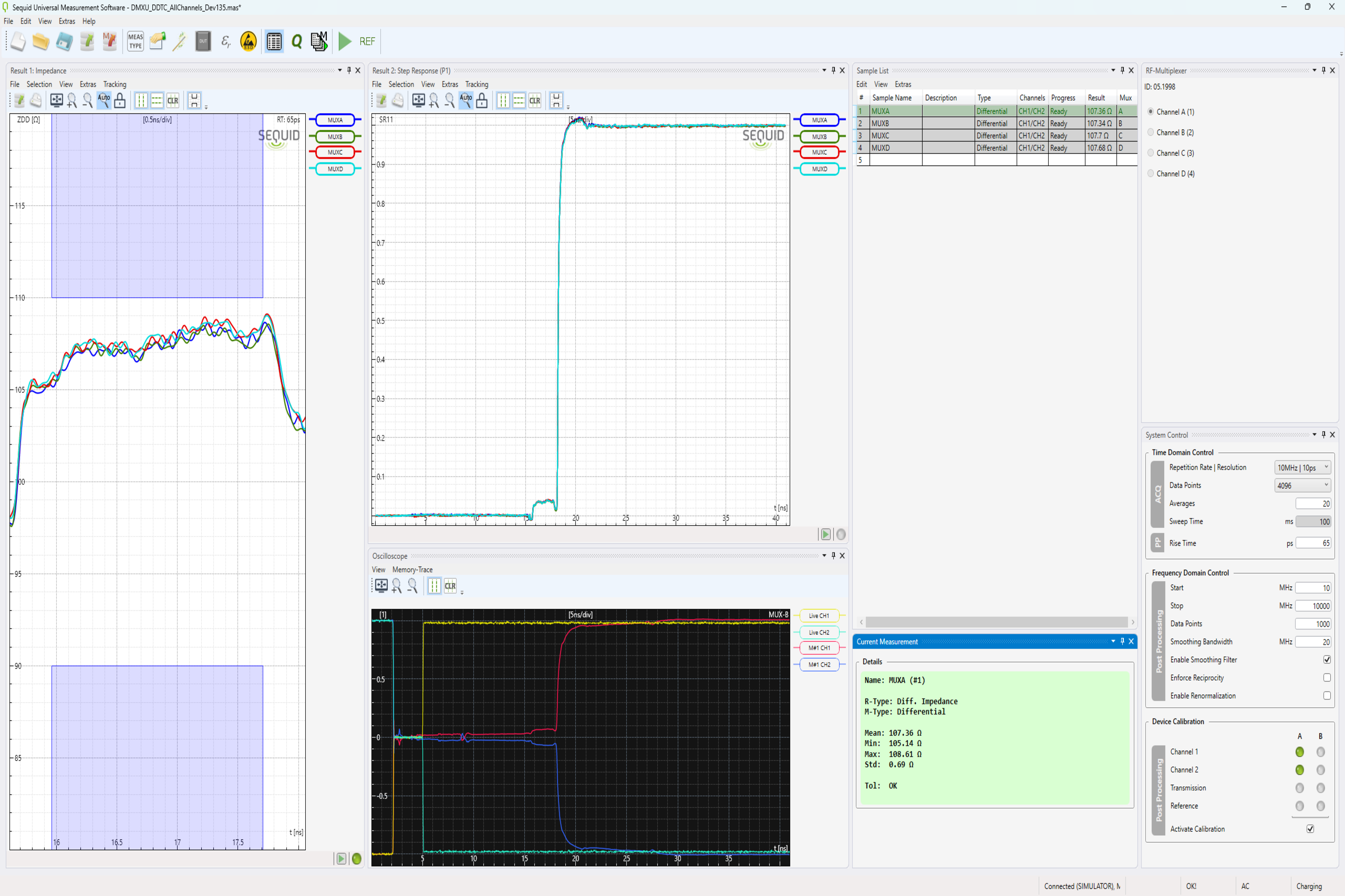Click the REF button in the main toolbar
This screenshot has width=1345, height=896.
tap(367, 41)
